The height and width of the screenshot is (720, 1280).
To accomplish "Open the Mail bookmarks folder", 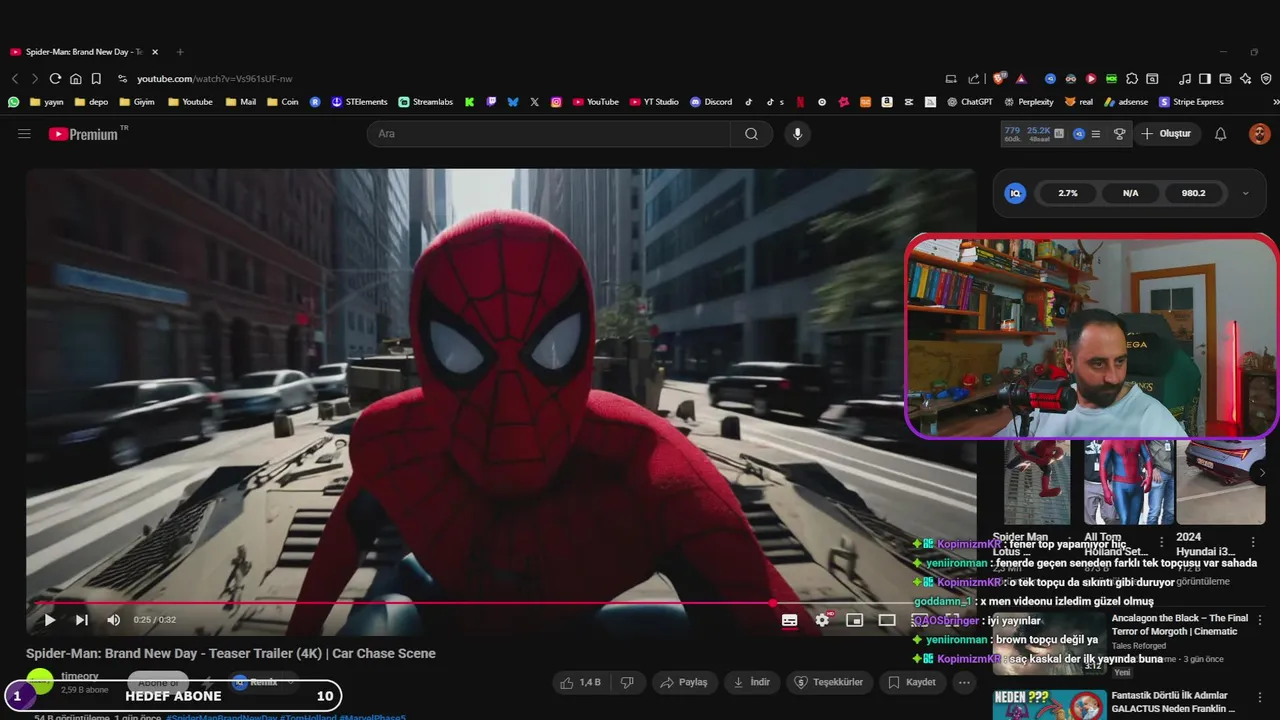I will pos(241,102).
